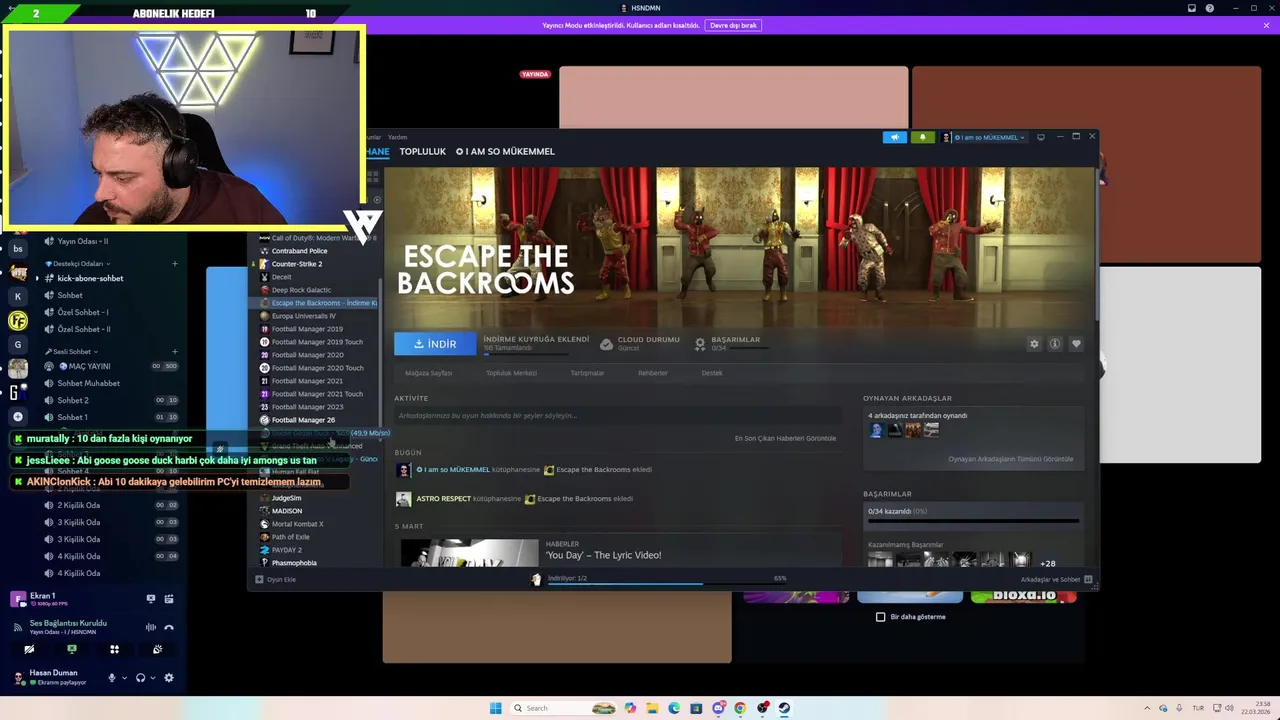Screen dimensions: 1280x720
Task: Open the G Discord server
Action: (x=17, y=345)
